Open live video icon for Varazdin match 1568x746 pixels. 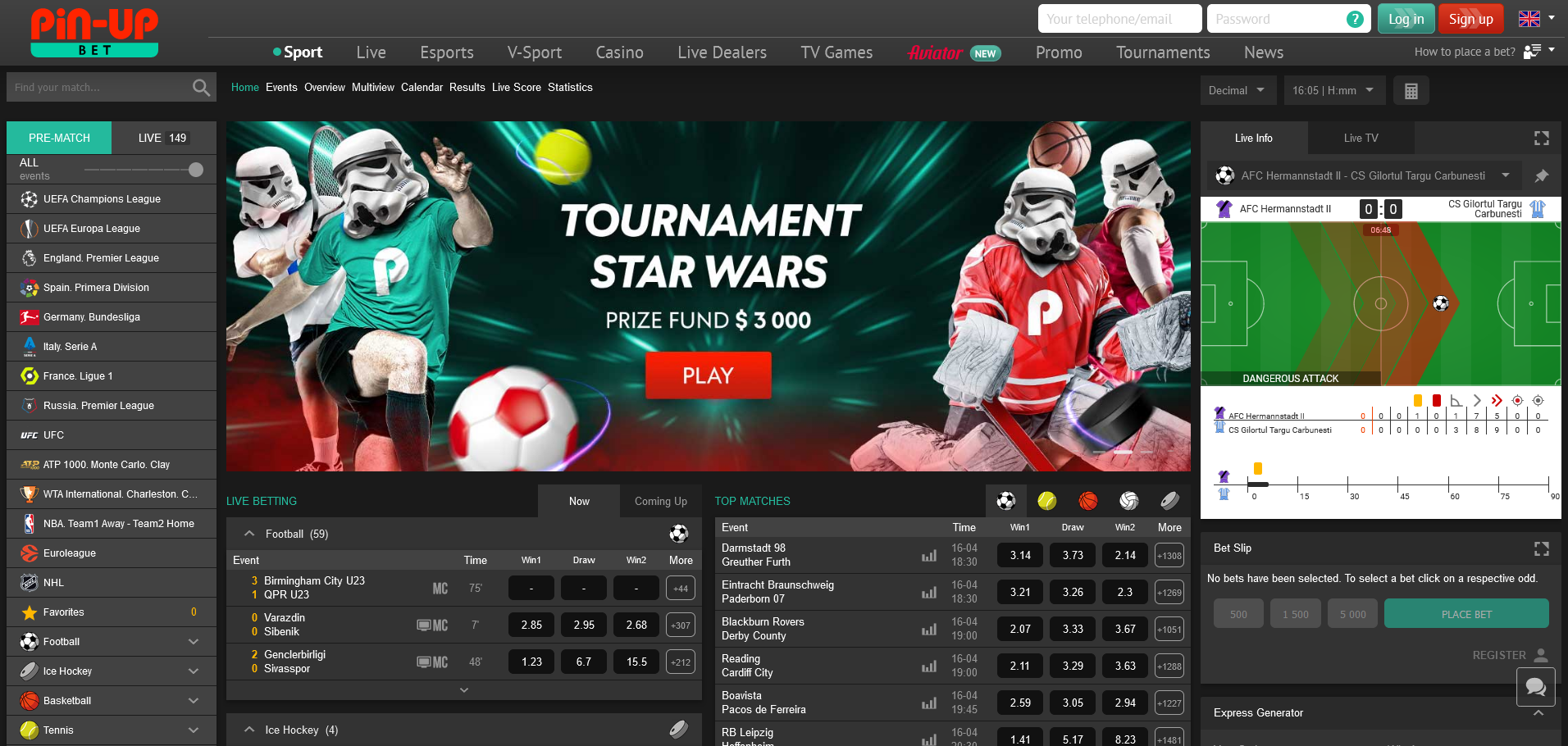(x=423, y=625)
